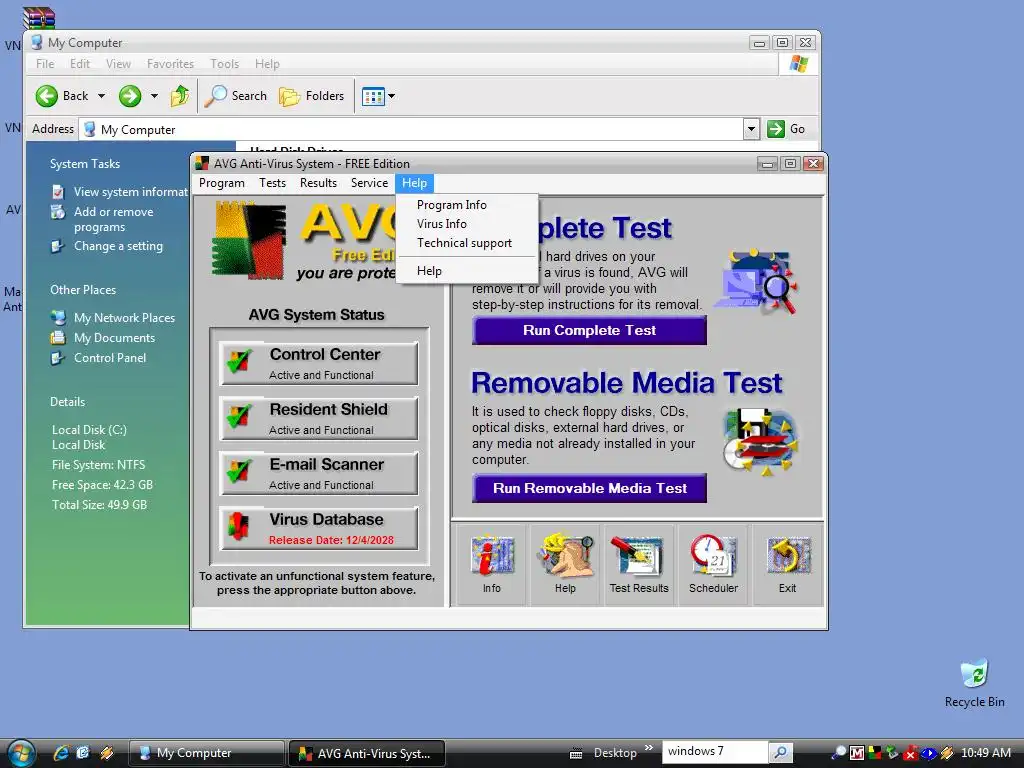Click the Resident Shield status button
The height and width of the screenshot is (768, 1024).
[319, 418]
